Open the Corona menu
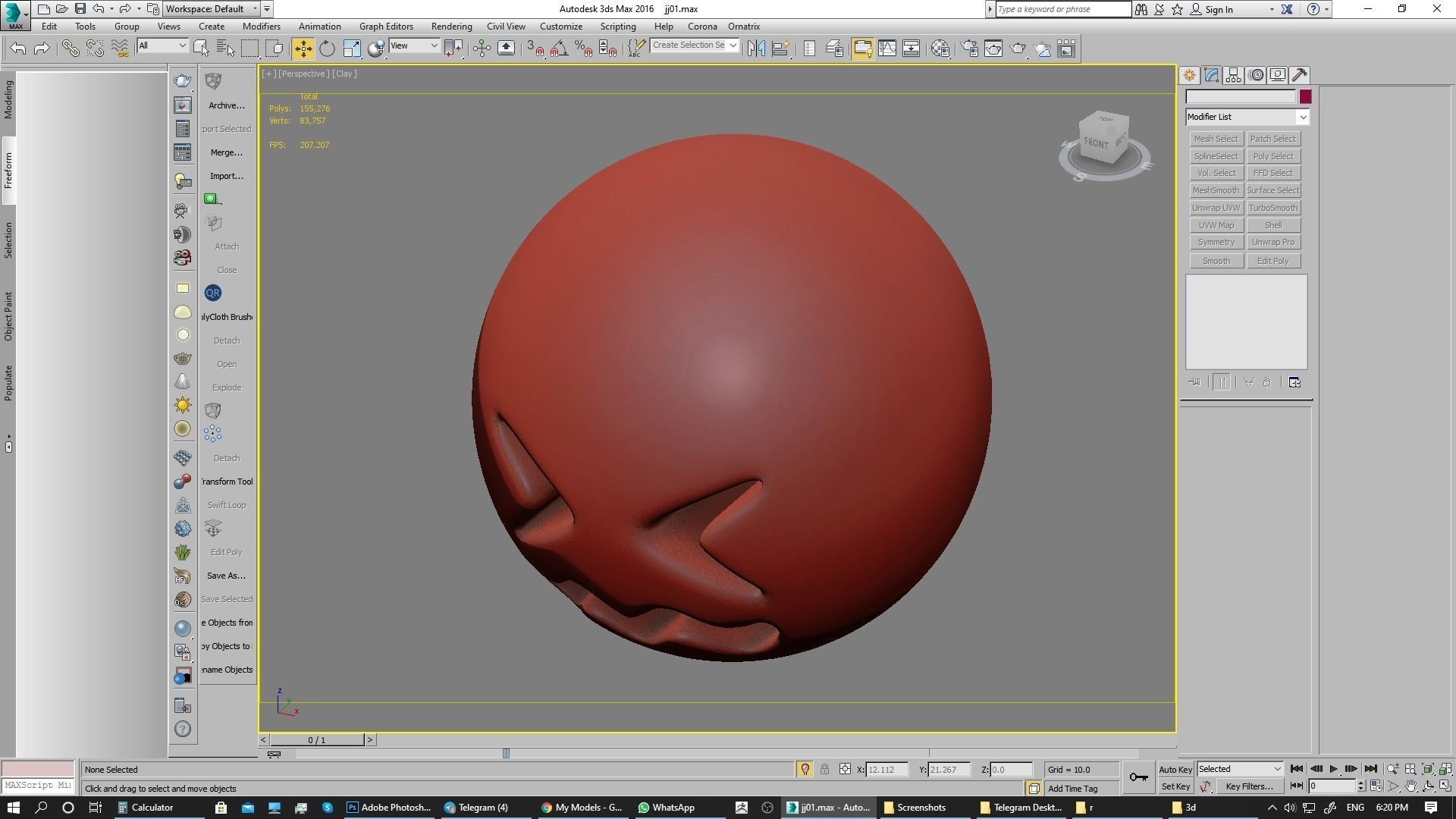This screenshot has width=1456, height=819. coord(702,26)
